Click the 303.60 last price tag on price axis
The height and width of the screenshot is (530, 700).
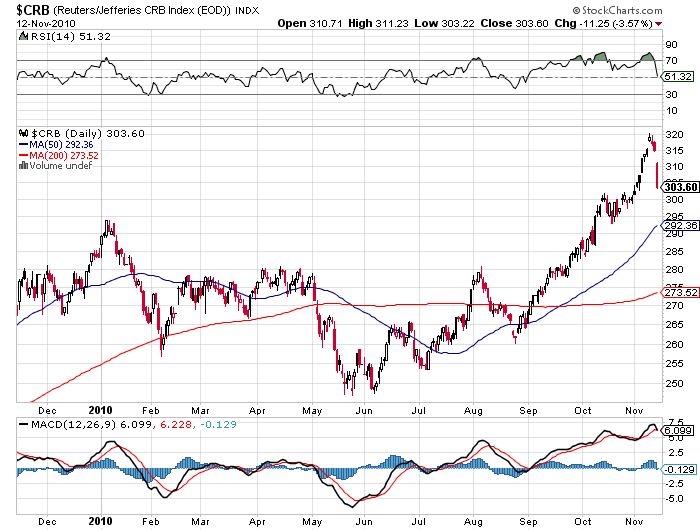tap(680, 187)
